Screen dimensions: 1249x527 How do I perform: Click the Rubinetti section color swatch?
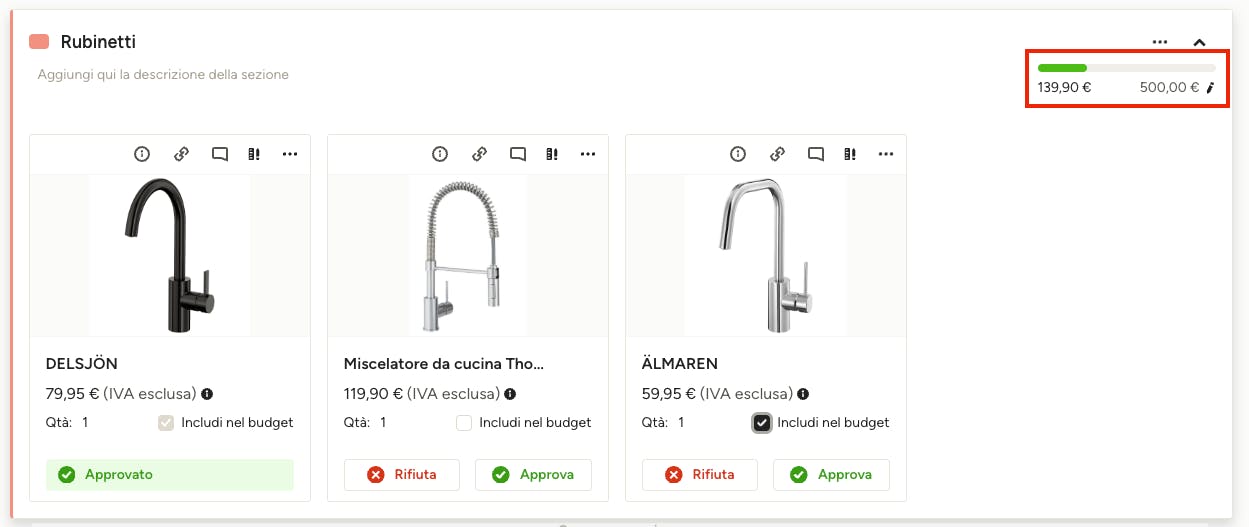coord(40,42)
